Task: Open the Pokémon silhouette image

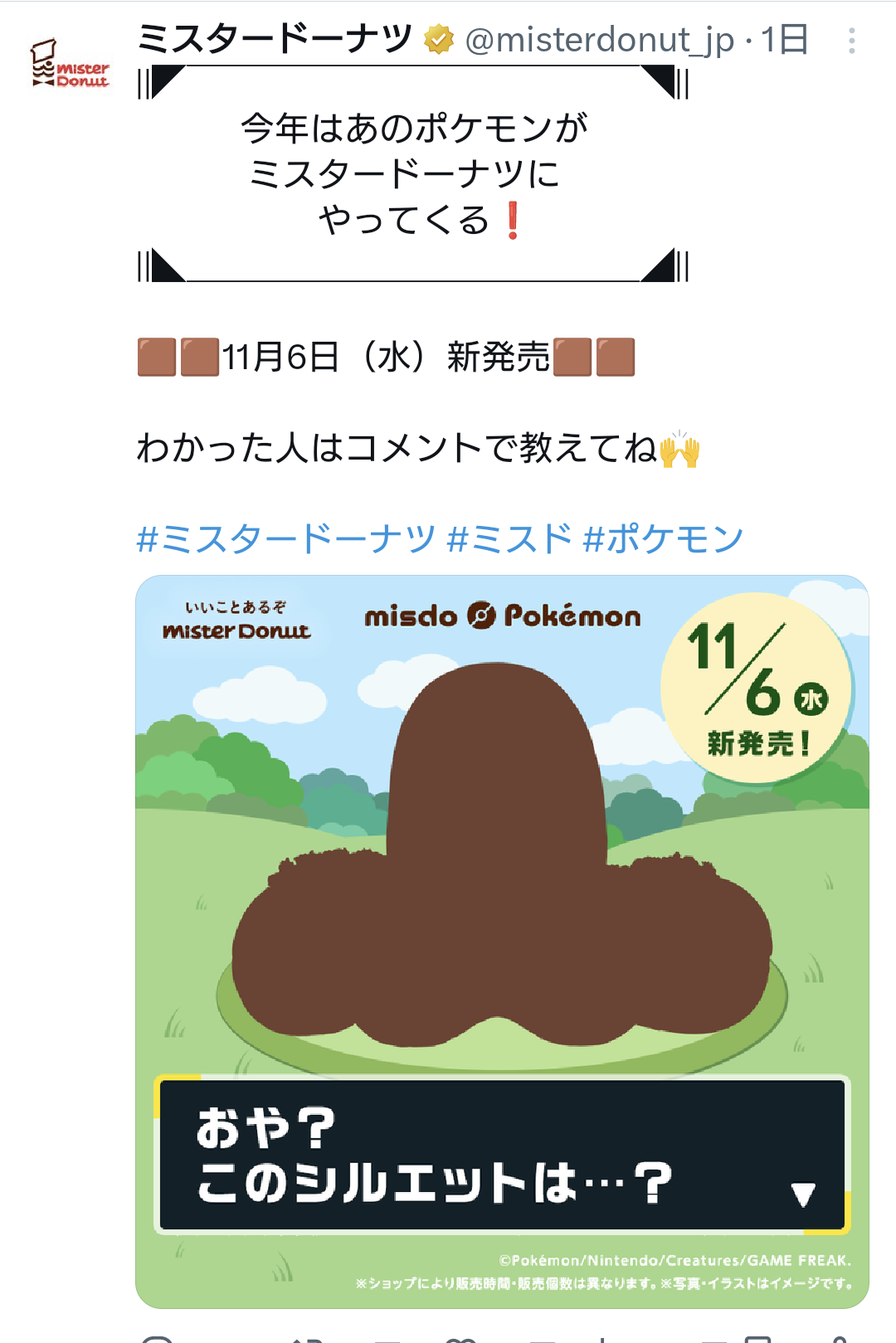Action: coord(502,942)
